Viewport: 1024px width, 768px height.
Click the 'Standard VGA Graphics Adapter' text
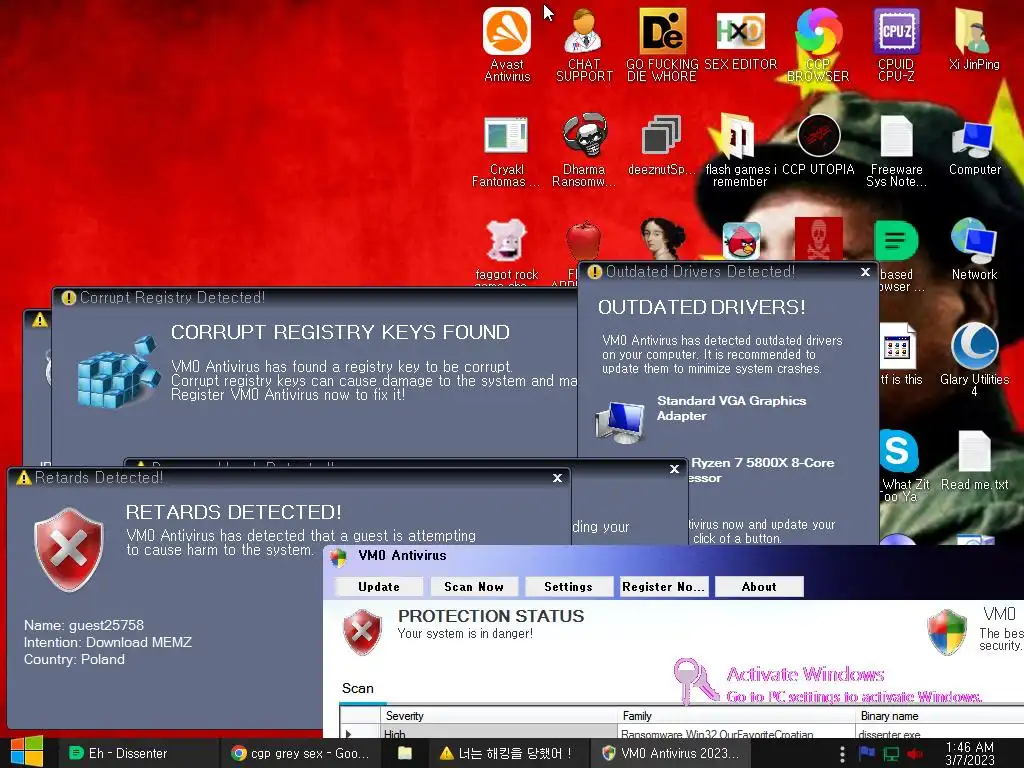pos(731,408)
